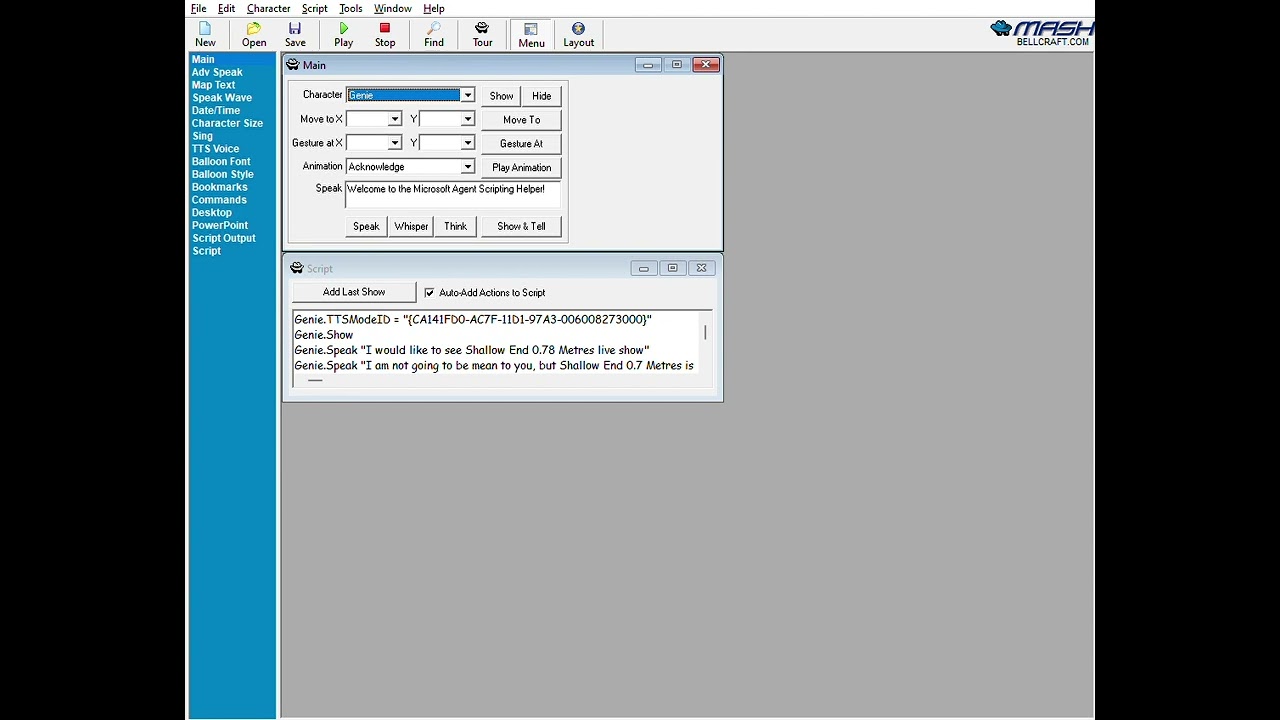Screen dimensions: 1280x720
Task: Maximize the Main window
Action: click(677, 65)
